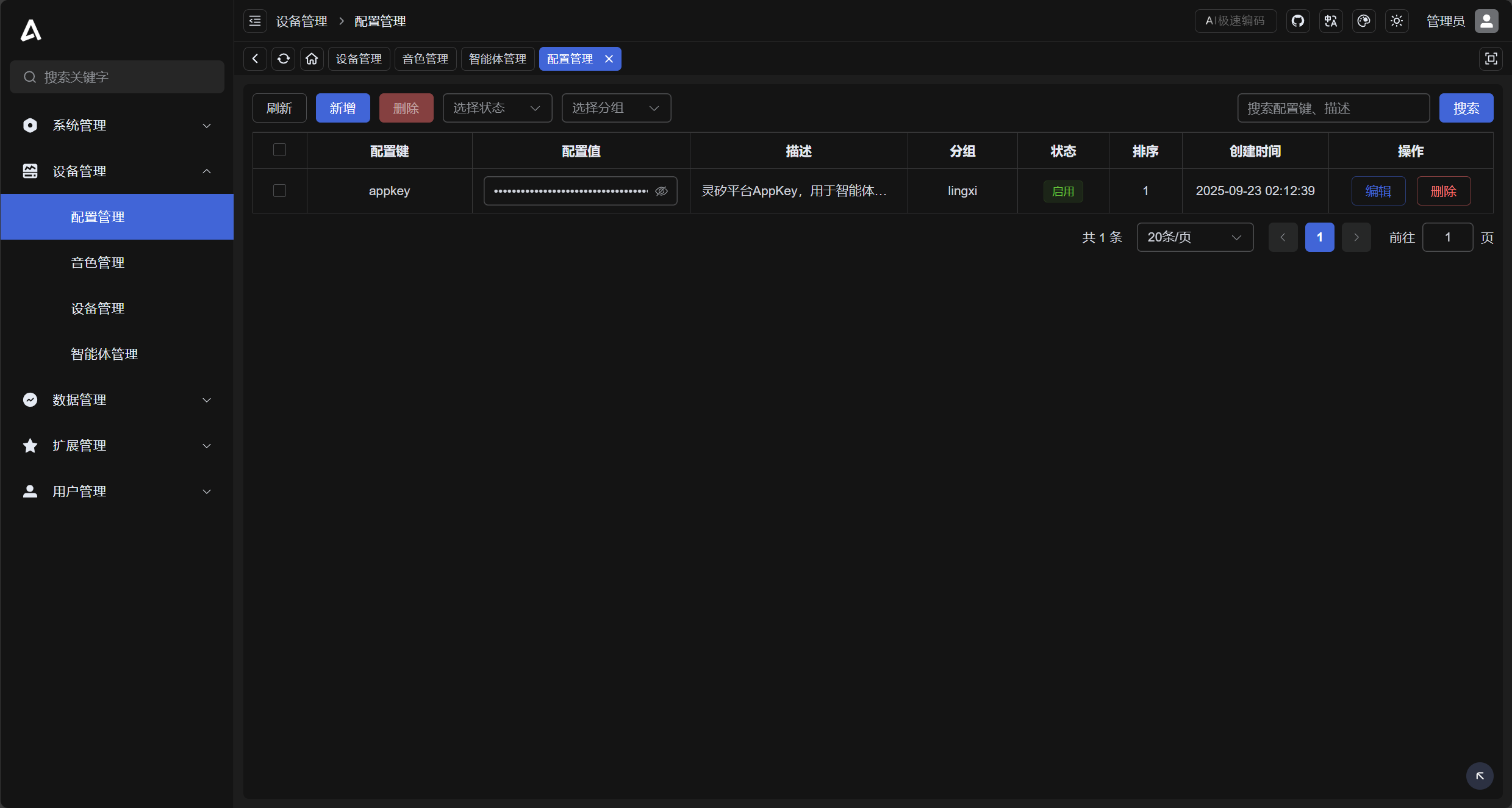Open 音色管理 in the sidebar
This screenshot has width=1512, height=808.
coord(98,263)
